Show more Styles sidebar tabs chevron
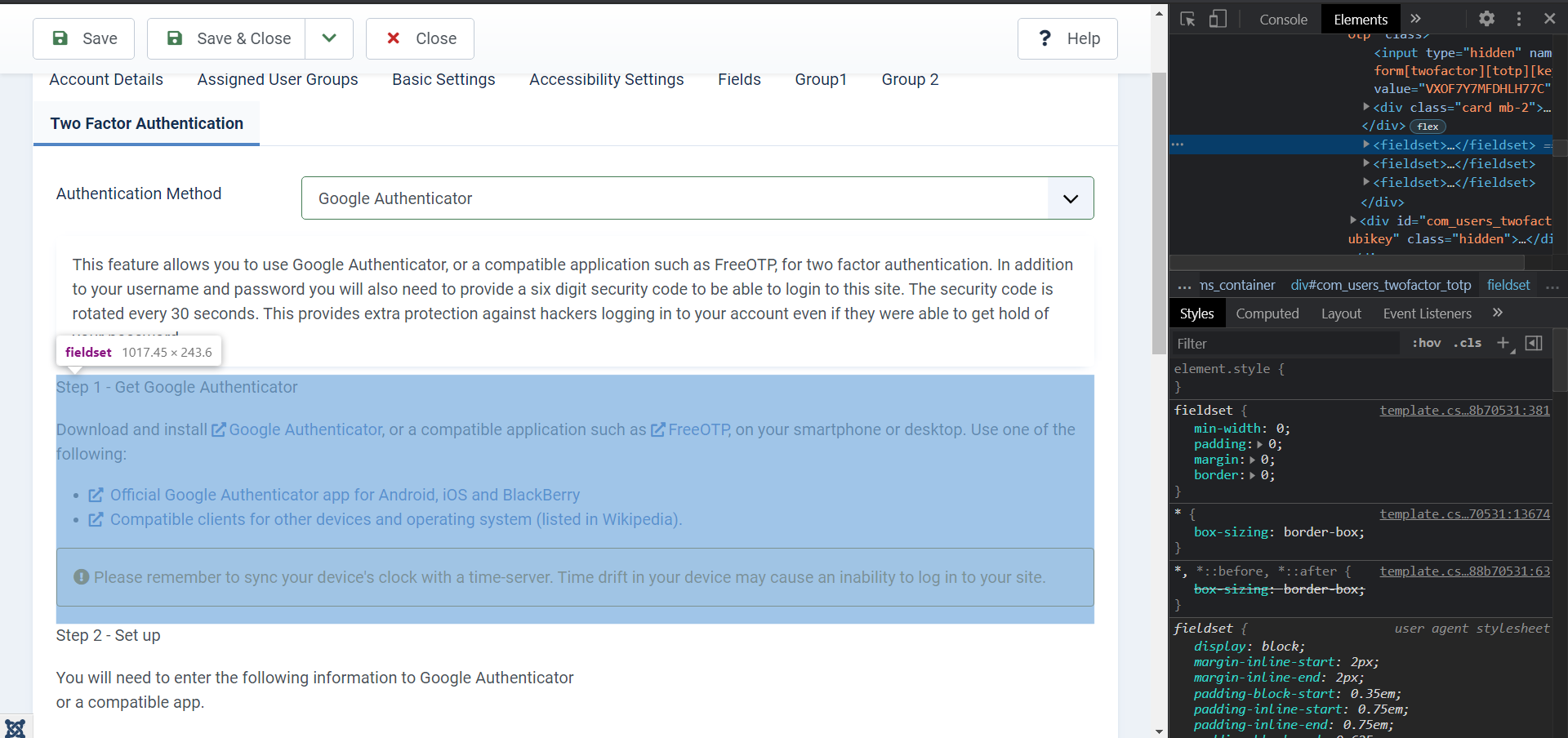Image resolution: width=1568 pixels, height=738 pixels. (1497, 313)
